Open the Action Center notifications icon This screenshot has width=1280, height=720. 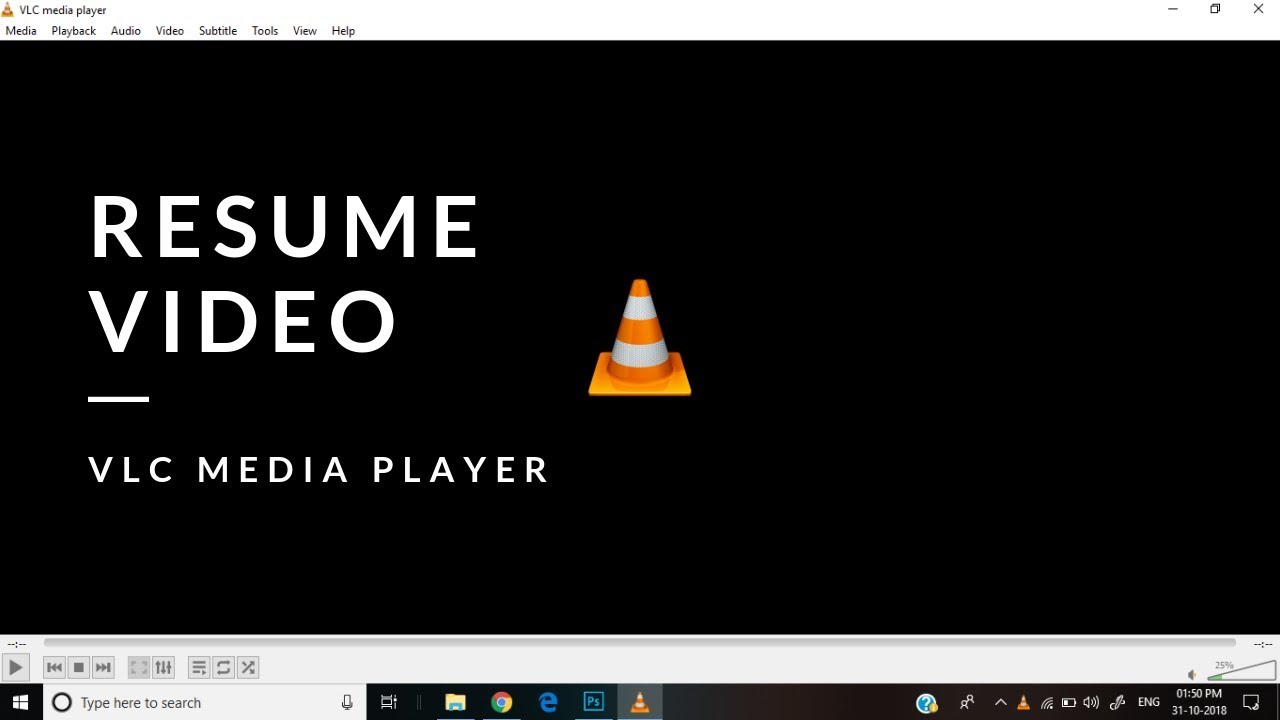tap(1251, 703)
